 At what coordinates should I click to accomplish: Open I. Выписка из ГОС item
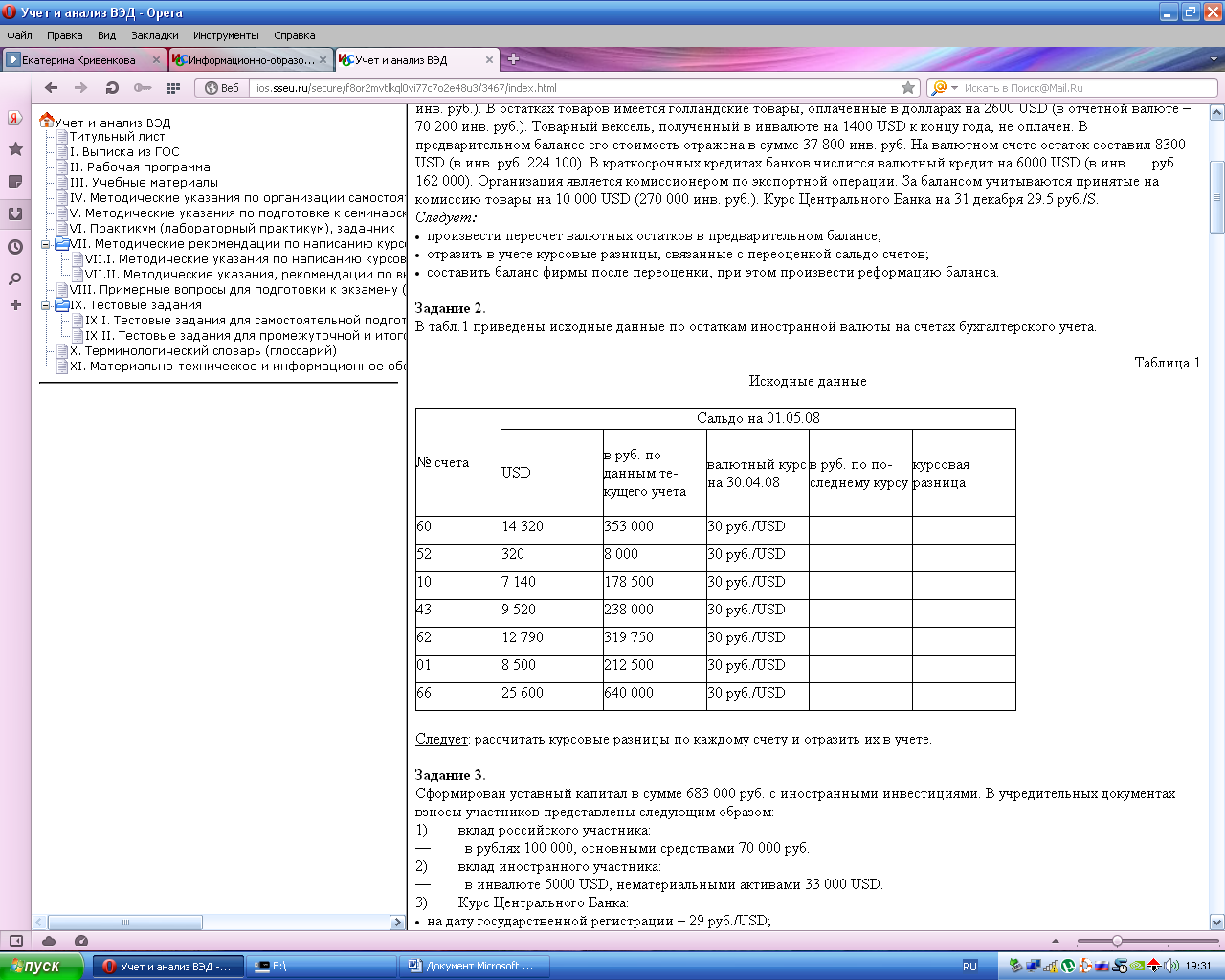pos(124,152)
